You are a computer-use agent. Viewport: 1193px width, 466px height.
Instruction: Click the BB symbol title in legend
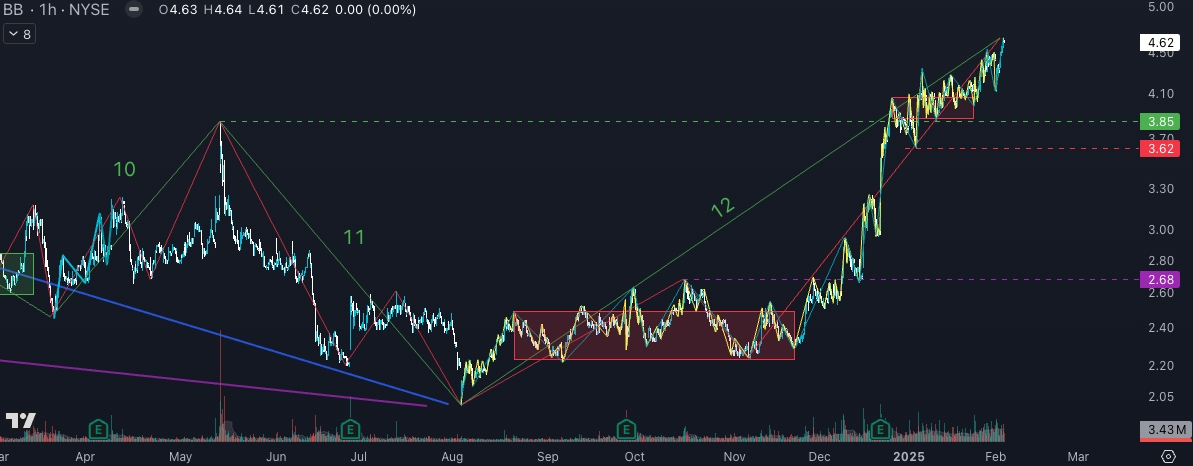[12, 10]
